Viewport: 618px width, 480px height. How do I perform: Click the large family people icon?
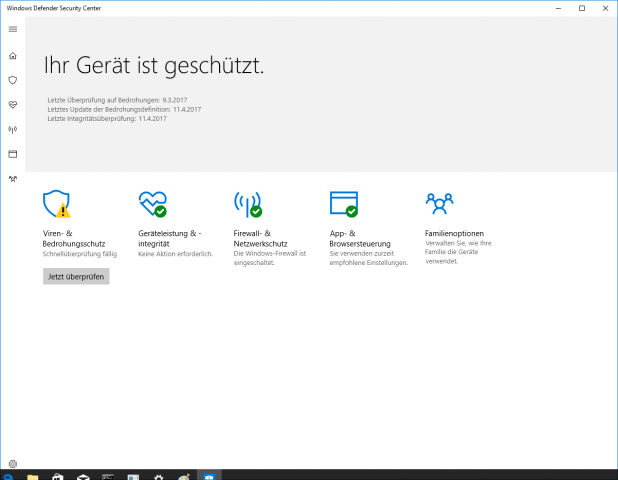pyautogui.click(x=439, y=203)
